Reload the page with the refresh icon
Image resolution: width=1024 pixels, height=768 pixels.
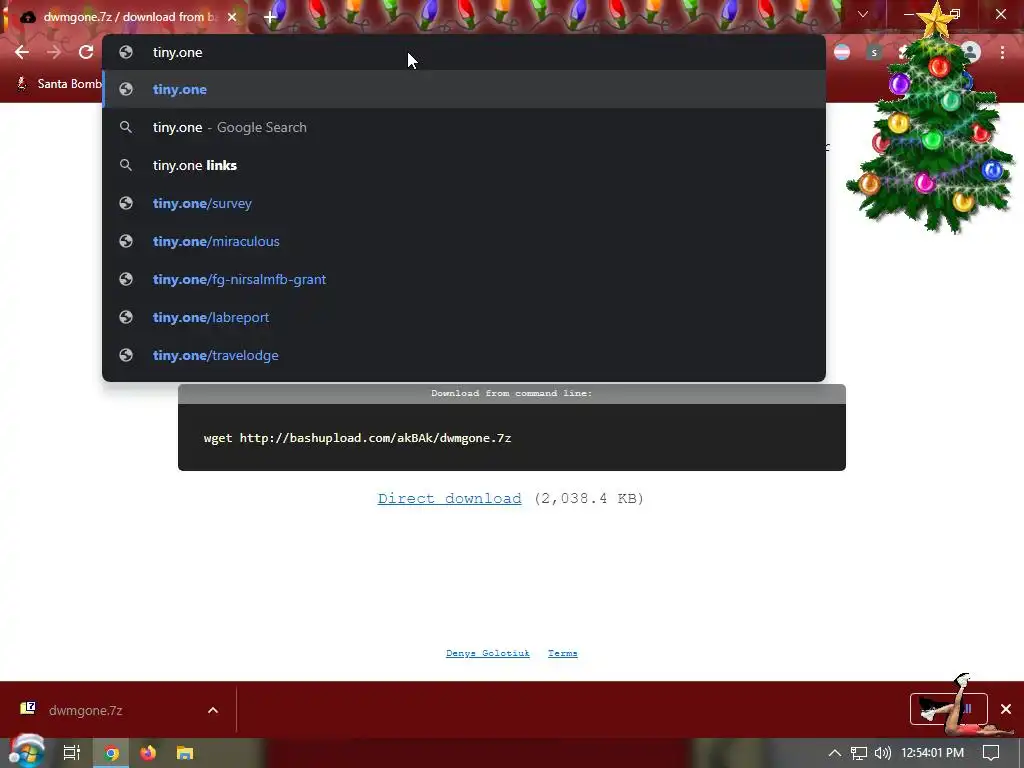tap(86, 52)
